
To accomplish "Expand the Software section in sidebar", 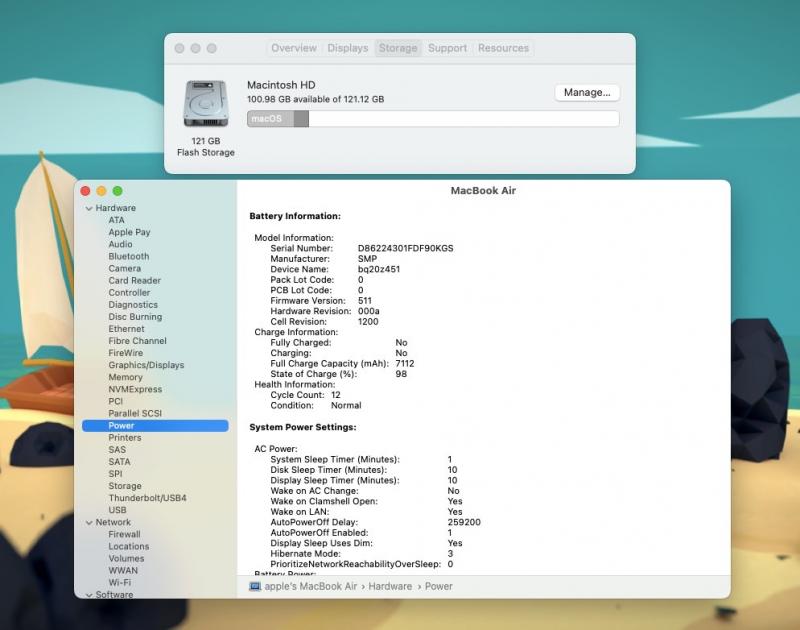I will coord(87,595).
